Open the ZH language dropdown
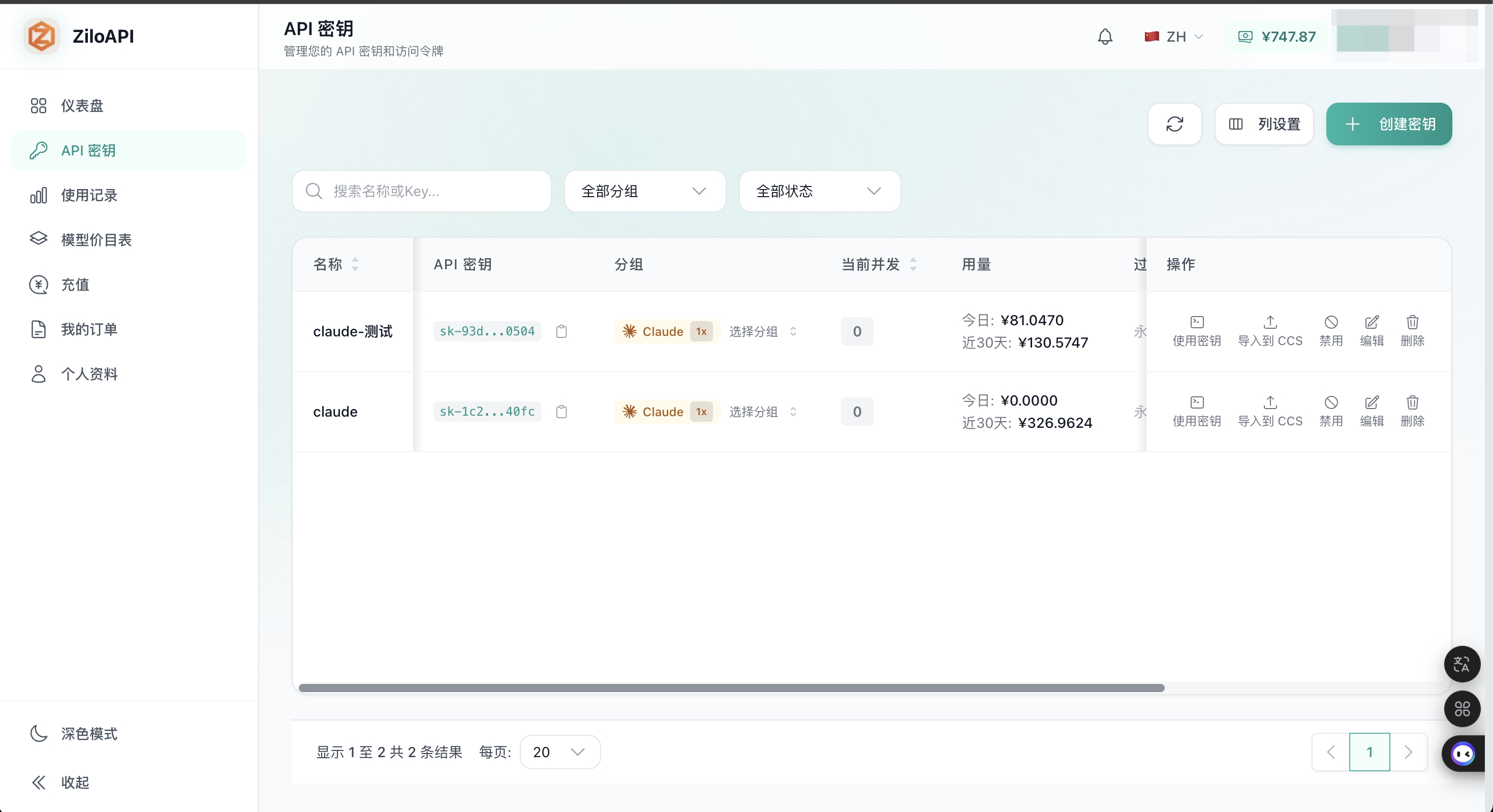Viewport: 1493px width, 812px height. (1174, 37)
